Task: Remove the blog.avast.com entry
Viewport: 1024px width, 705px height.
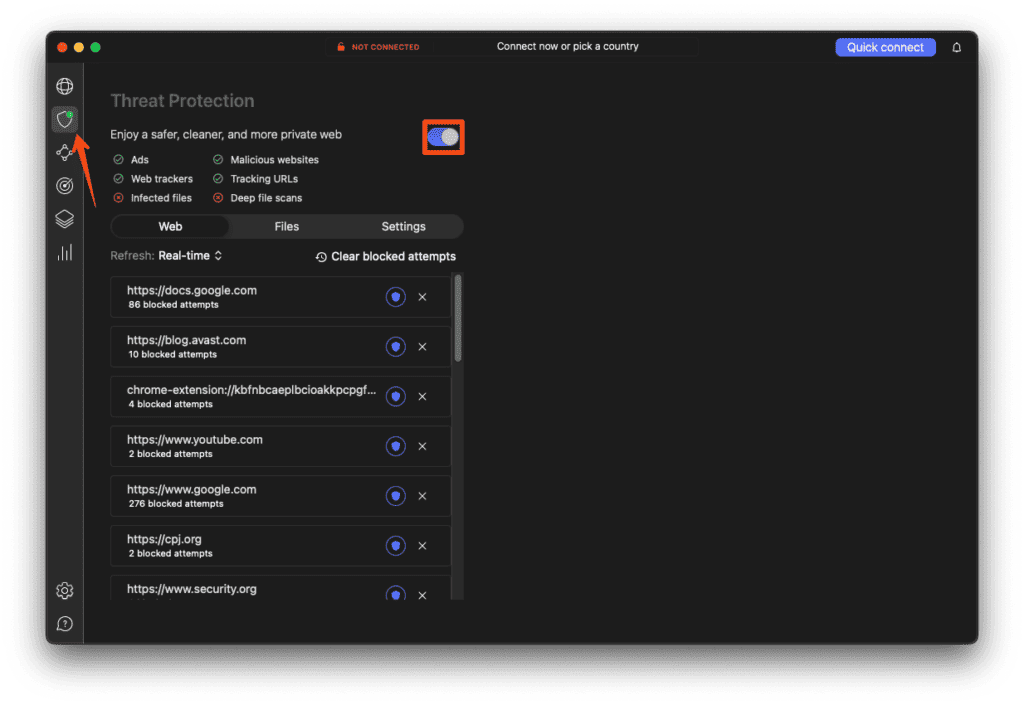Action: point(423,347)
